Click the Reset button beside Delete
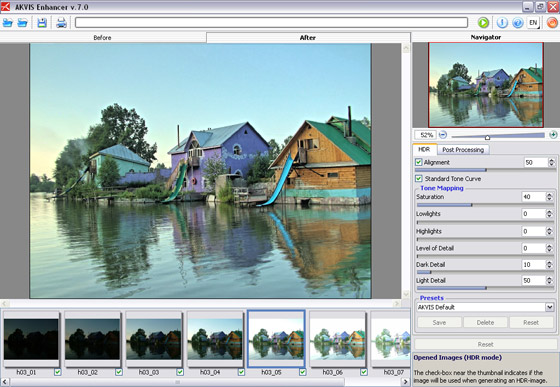The image size is (560, 387). [x=531, y=322]
